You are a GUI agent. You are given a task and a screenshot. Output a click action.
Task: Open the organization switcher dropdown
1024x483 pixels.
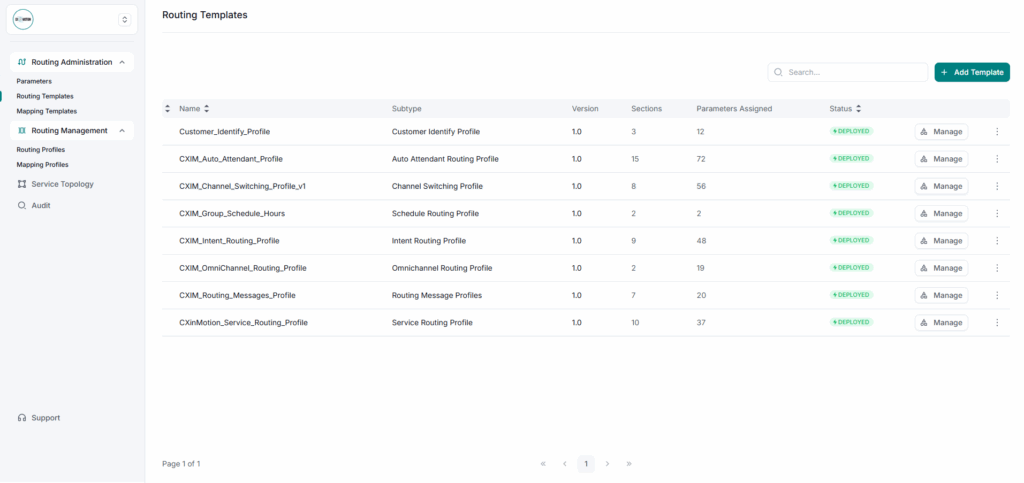click(124, 19)
